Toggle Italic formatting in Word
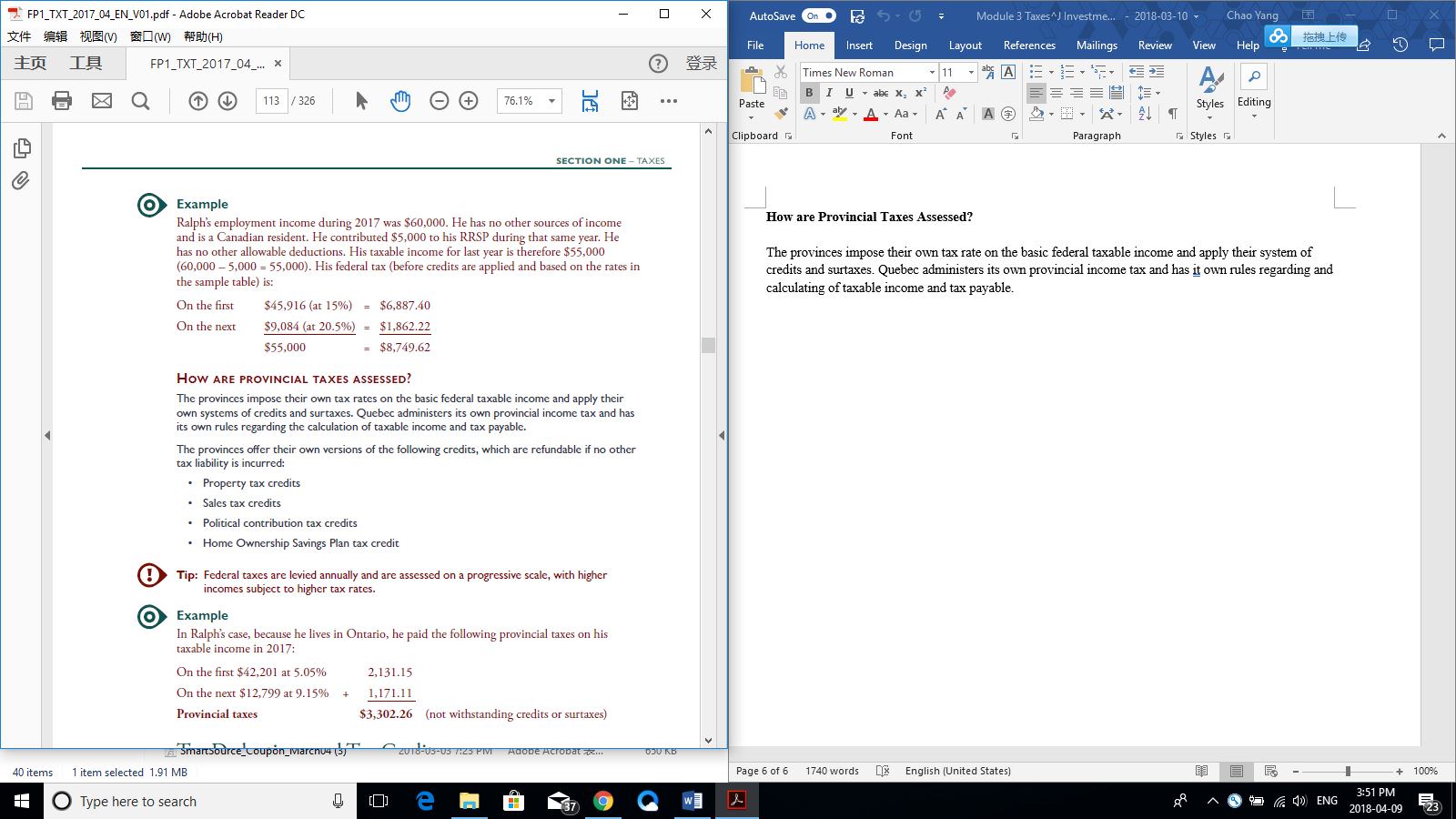The width and height of the screenshot is (1456, 819). point(829,93)
